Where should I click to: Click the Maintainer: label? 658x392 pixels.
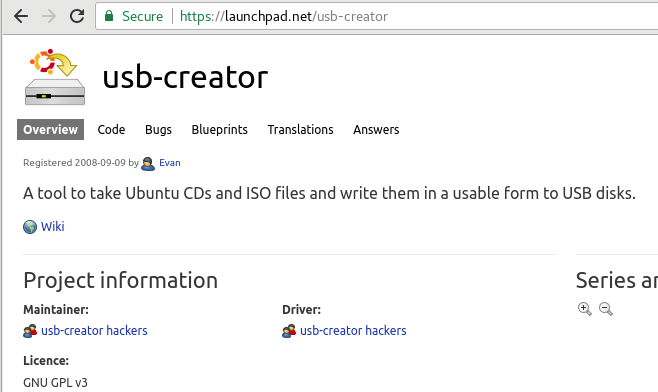tap(56, 310)
